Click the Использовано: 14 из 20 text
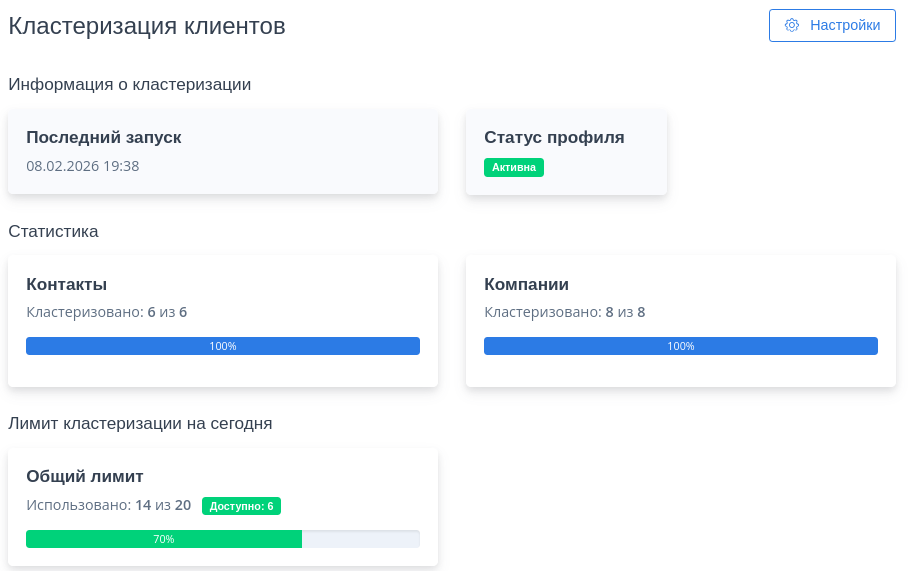910x571 pixels. click(x=108, y=505)
